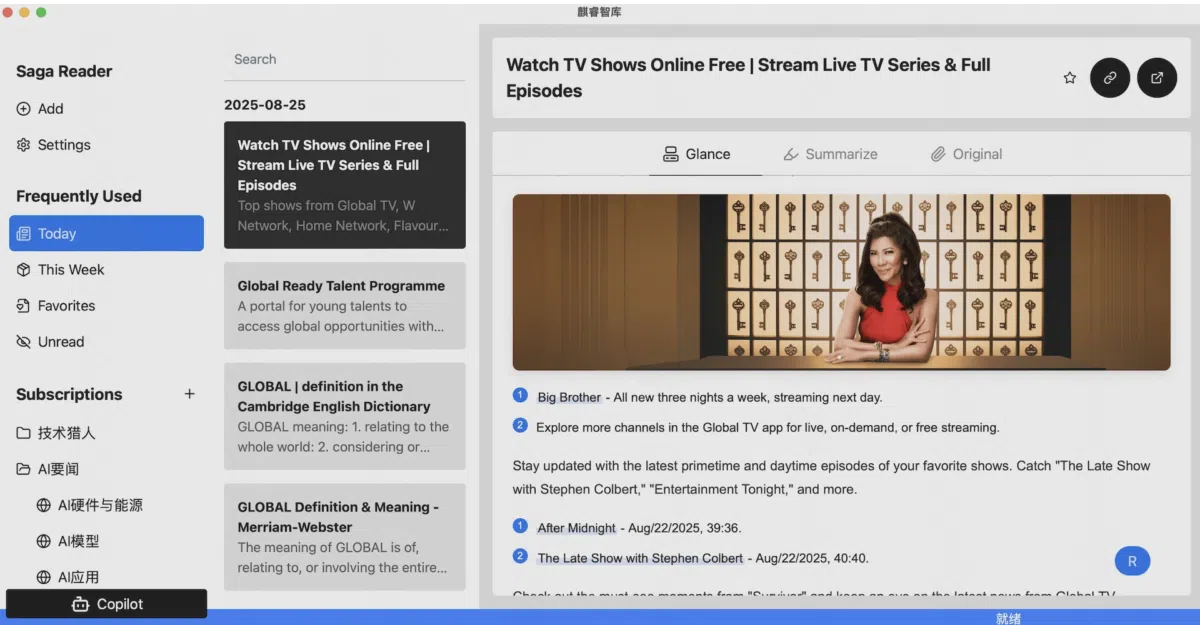Click the plus icon beside Subscriptions
This screenshot has height=630, width=1200.
189,394
